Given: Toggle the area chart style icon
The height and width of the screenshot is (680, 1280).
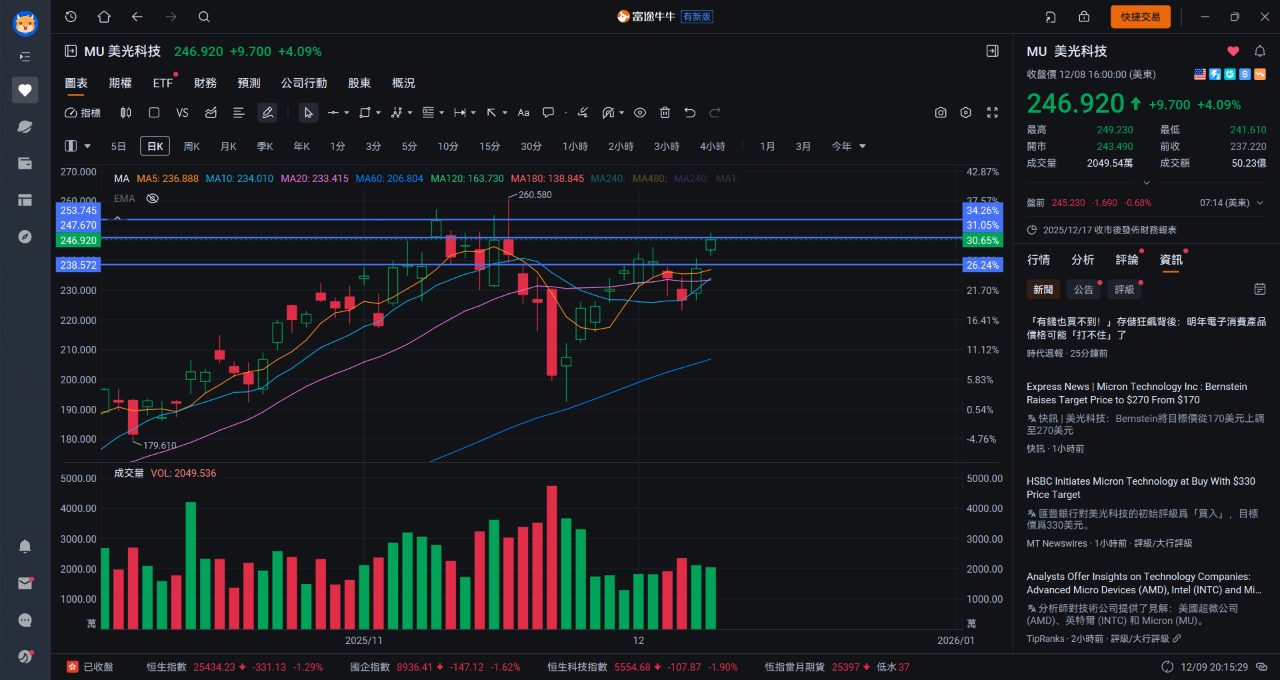Looking at the screenshot, I should point(211,113).
